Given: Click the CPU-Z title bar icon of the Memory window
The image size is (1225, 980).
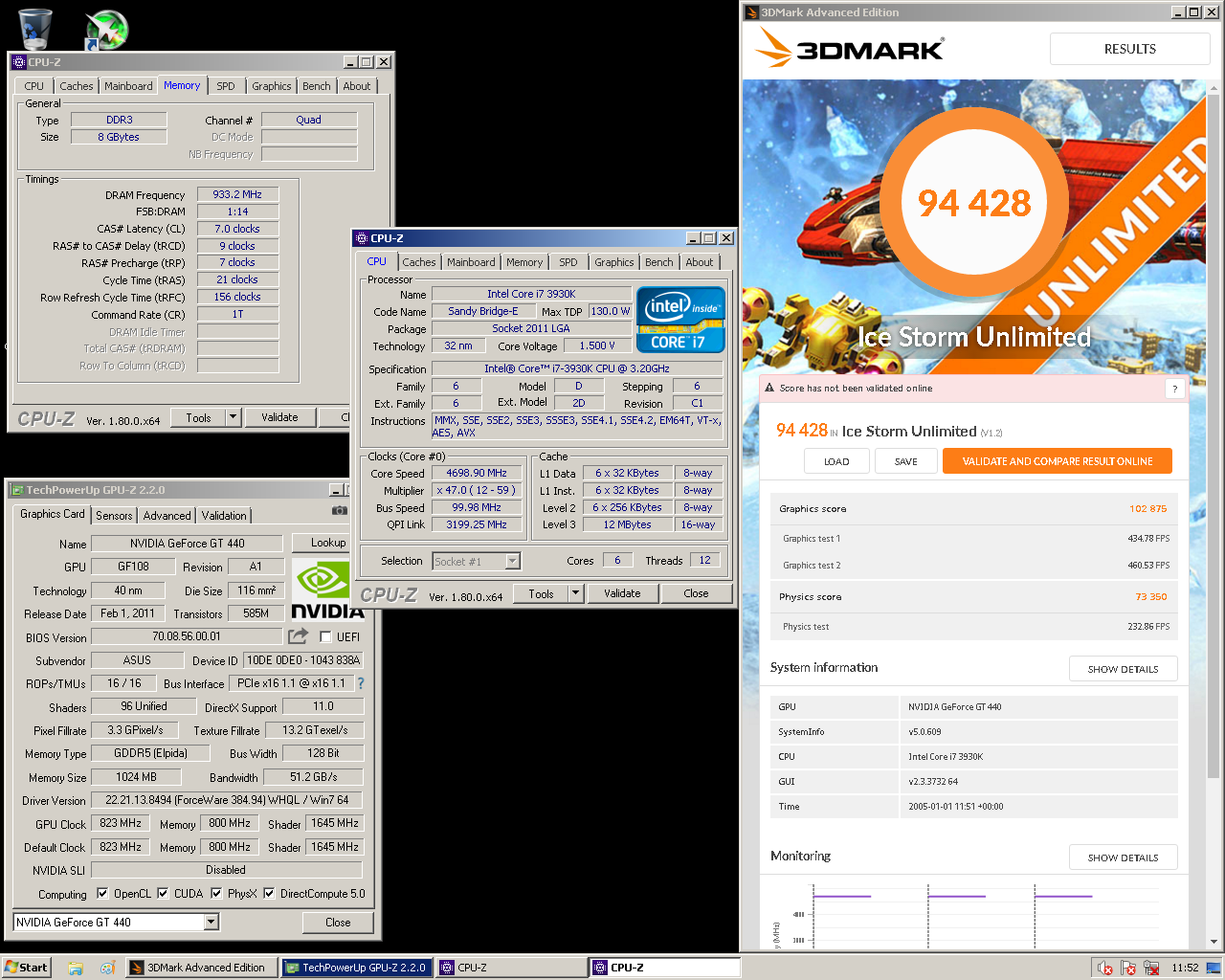Looking at the screenshot, I should (18, 62).
